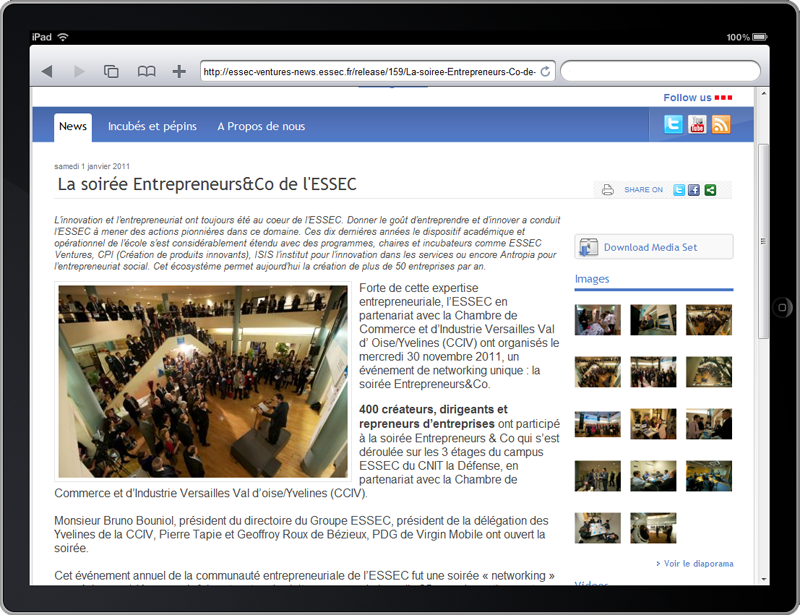
Task: Click the forward navigation arrow
Action: point(79,71)
